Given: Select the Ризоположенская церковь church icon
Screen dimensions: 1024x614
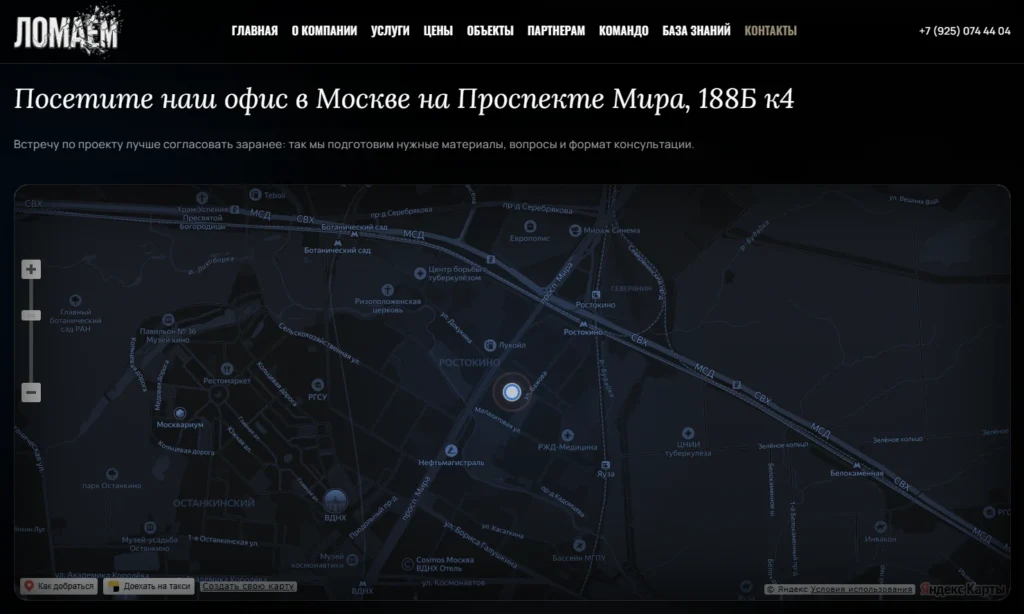Looking at the screenshot, I should [387, 289].
